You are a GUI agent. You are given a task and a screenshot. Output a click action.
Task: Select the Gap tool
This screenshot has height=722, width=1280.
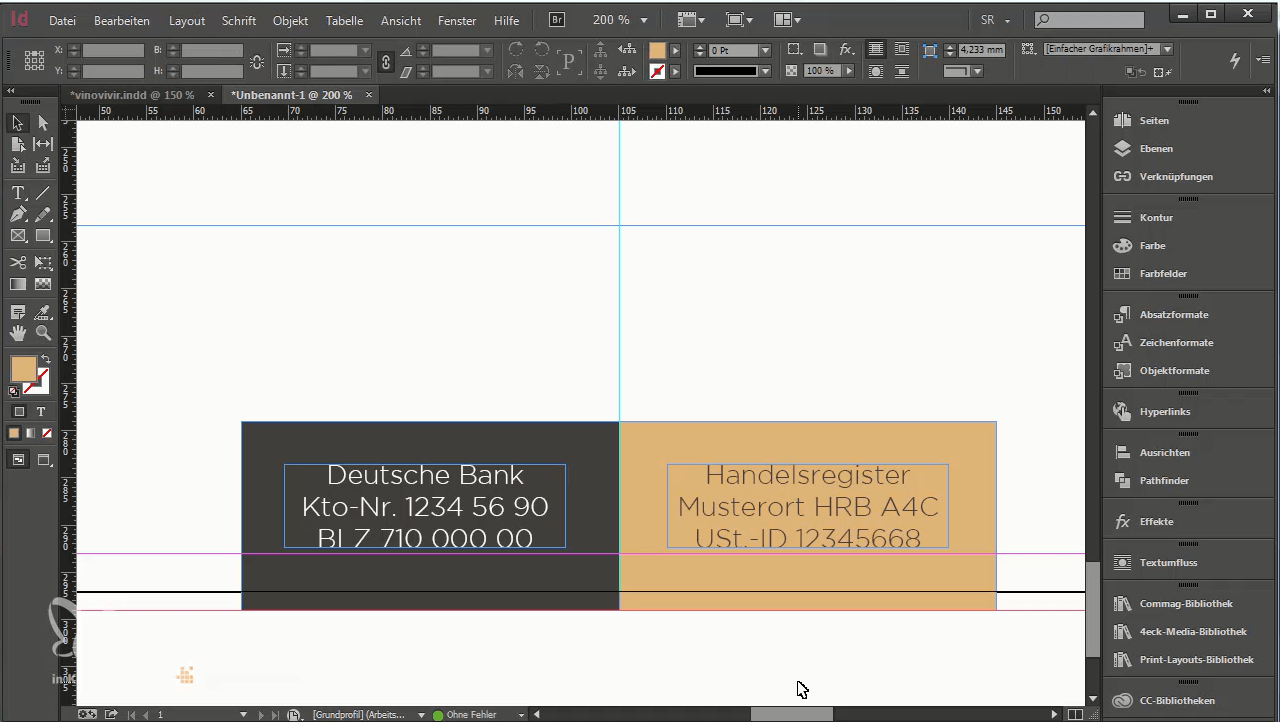(43, 145)
